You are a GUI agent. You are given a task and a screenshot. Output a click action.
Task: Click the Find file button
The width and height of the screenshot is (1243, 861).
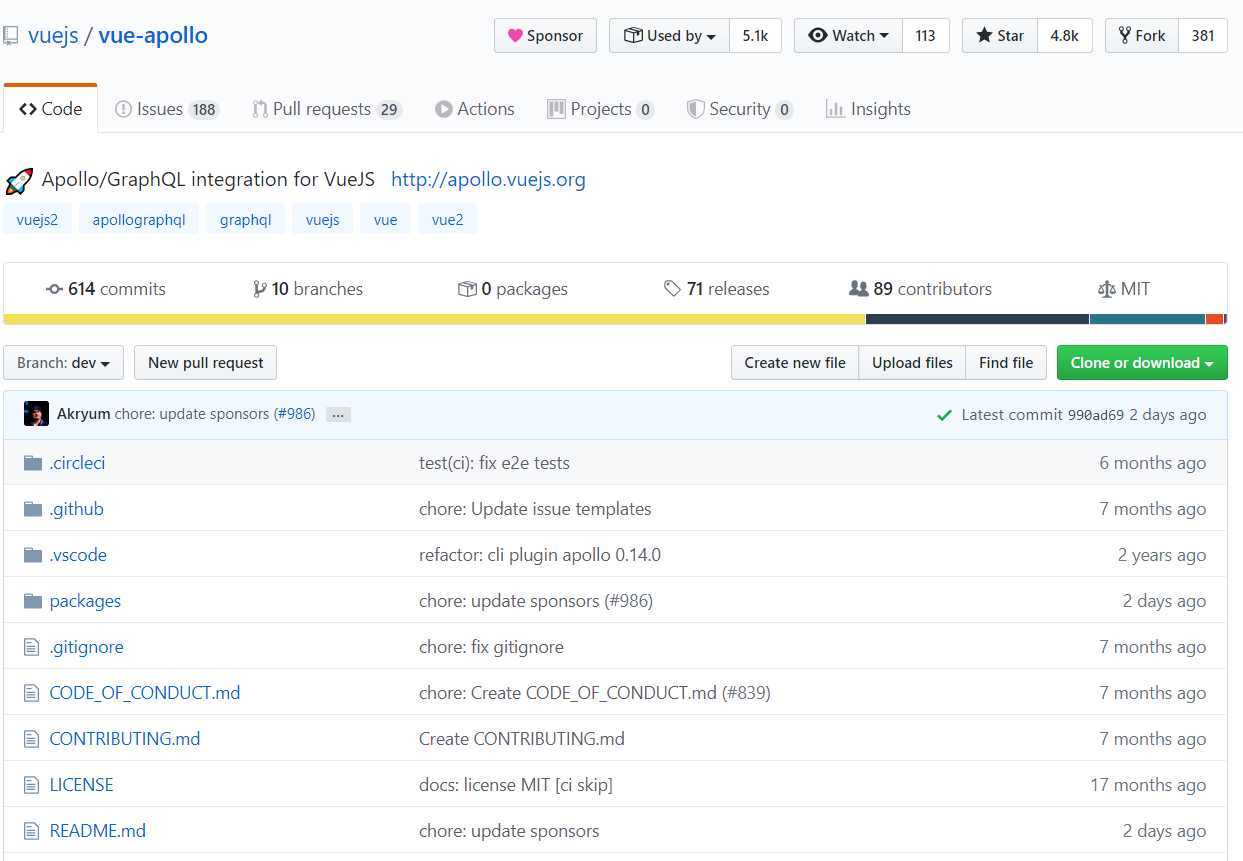coord(1006,363)
